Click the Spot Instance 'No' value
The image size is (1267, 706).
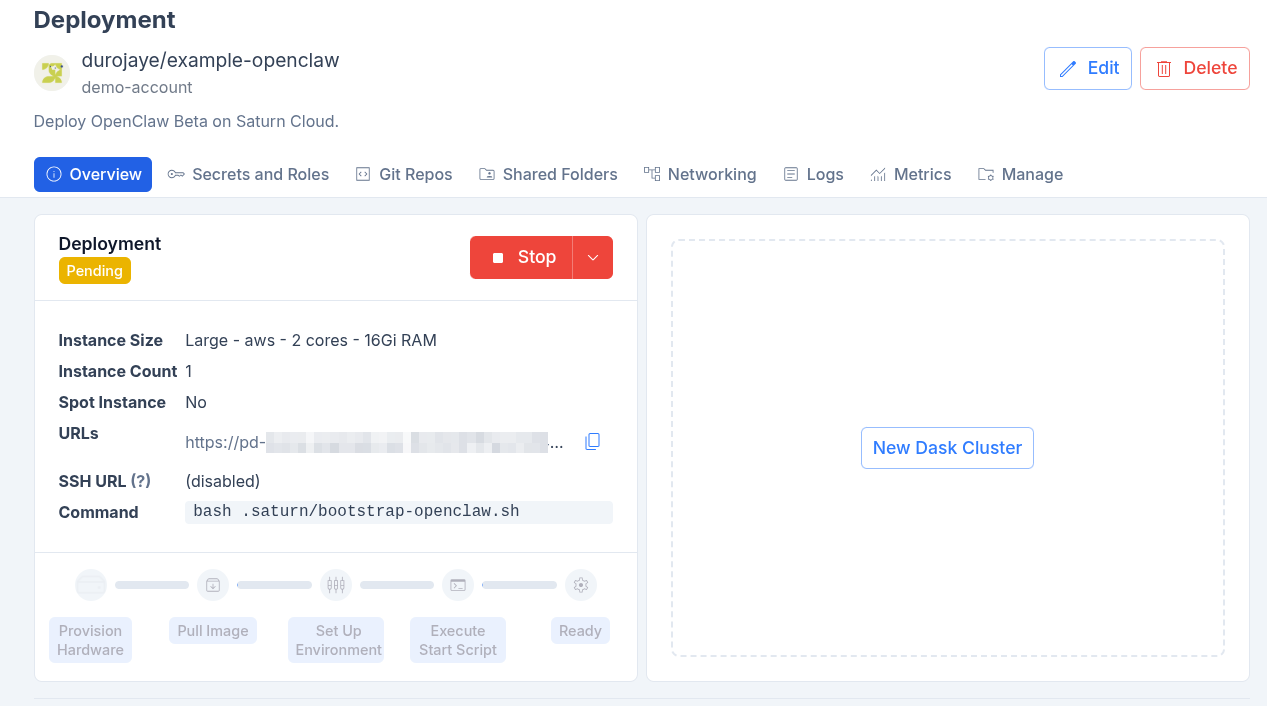(x=196, y=402)
